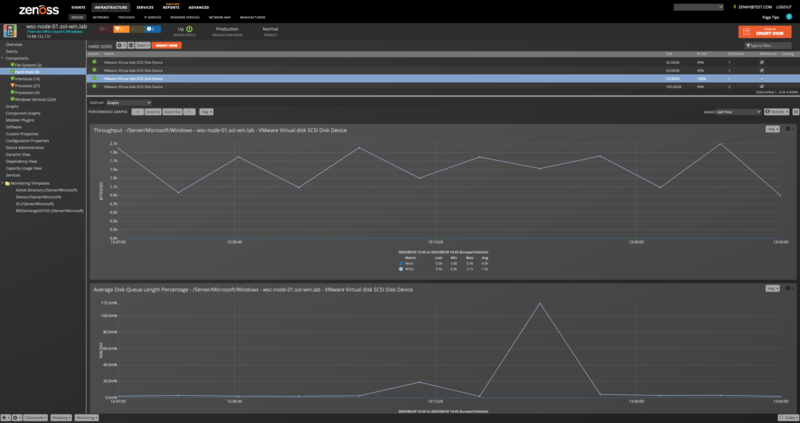The width and height of the screenshot is (800, 423).
Task: Click the search box in top bar
Action: (x=698, y=7)
